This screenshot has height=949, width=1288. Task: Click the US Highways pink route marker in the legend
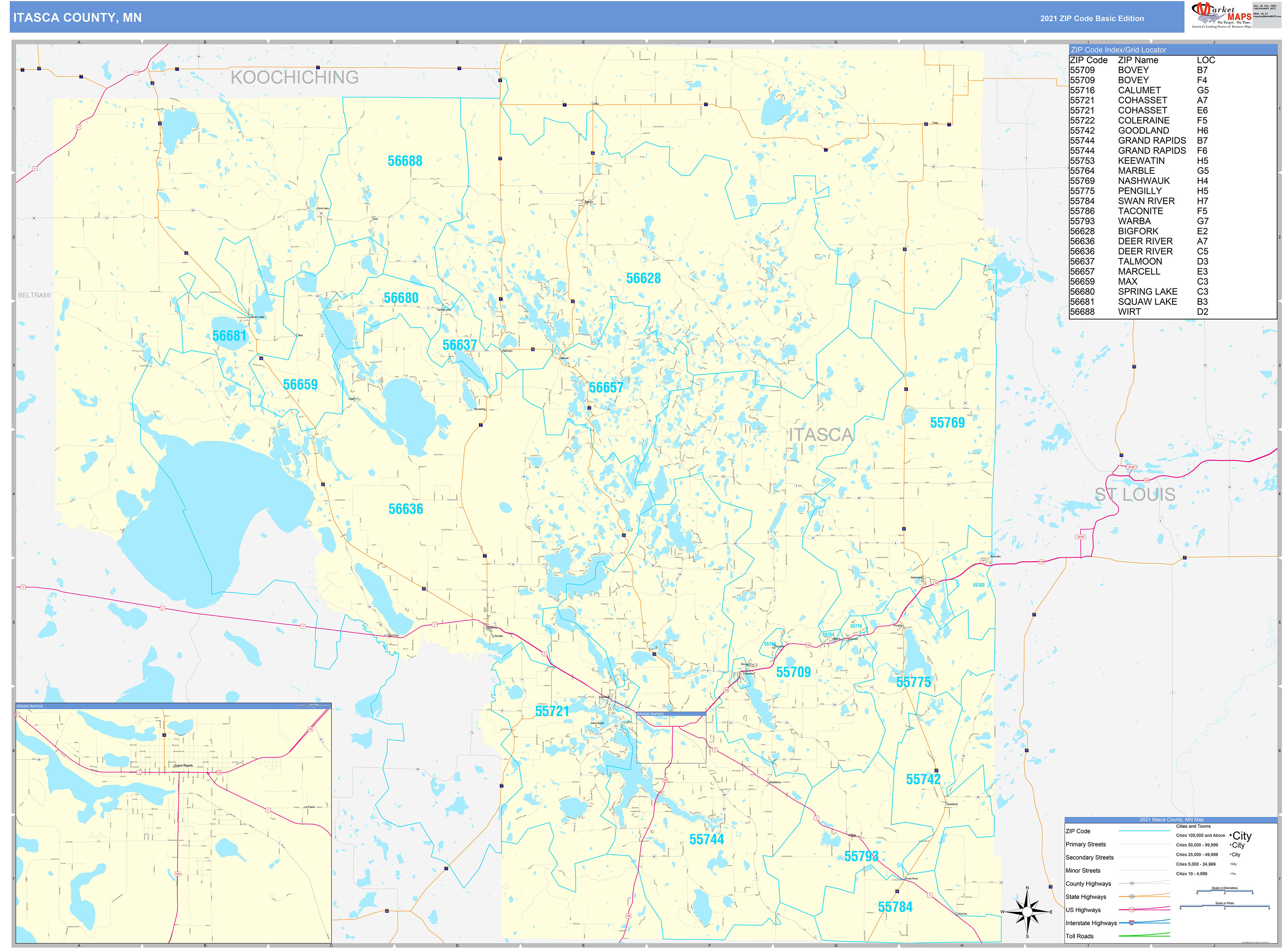pos(1132,909)
